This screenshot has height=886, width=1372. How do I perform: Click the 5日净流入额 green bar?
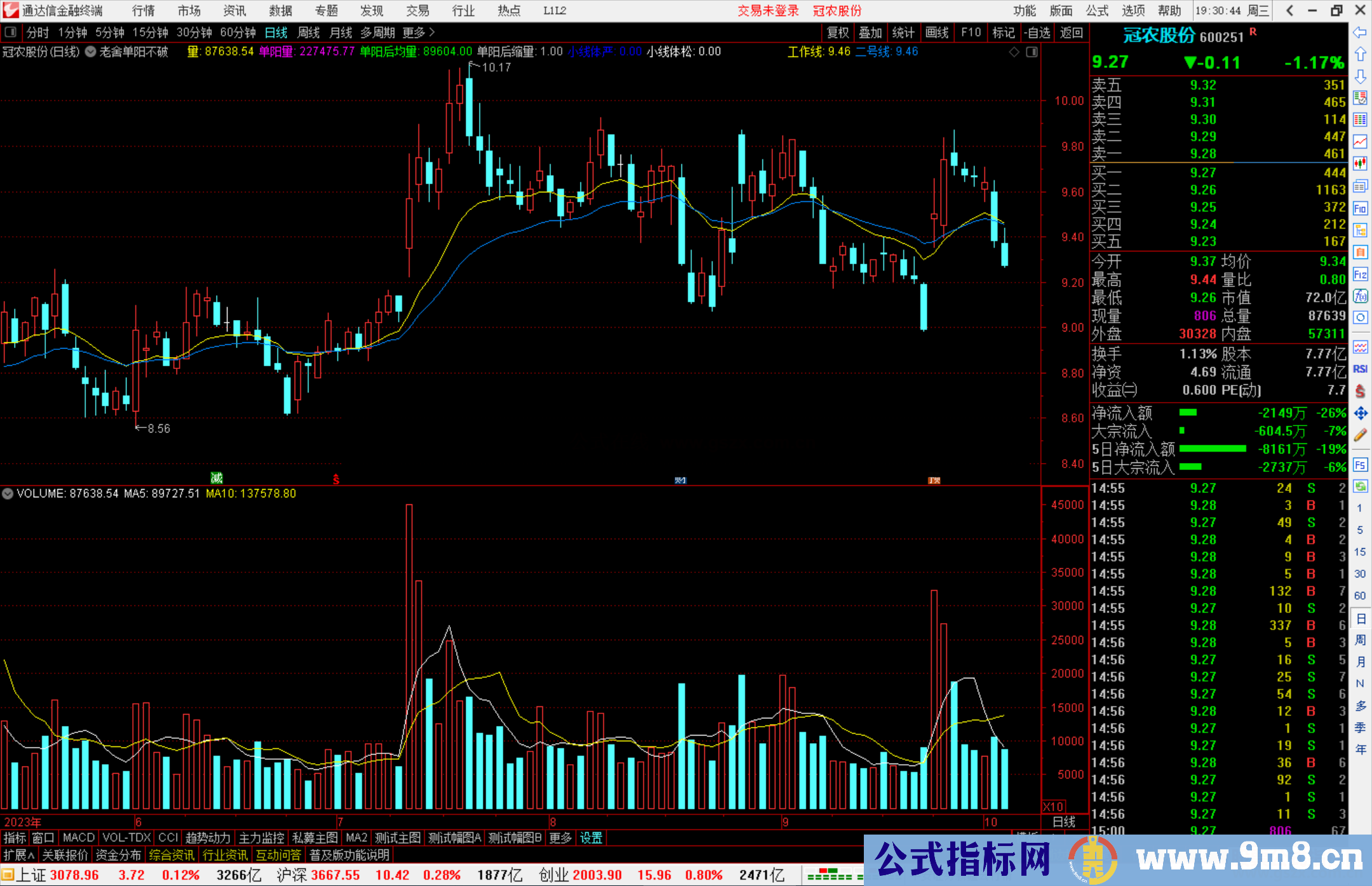coord(1212,449)
